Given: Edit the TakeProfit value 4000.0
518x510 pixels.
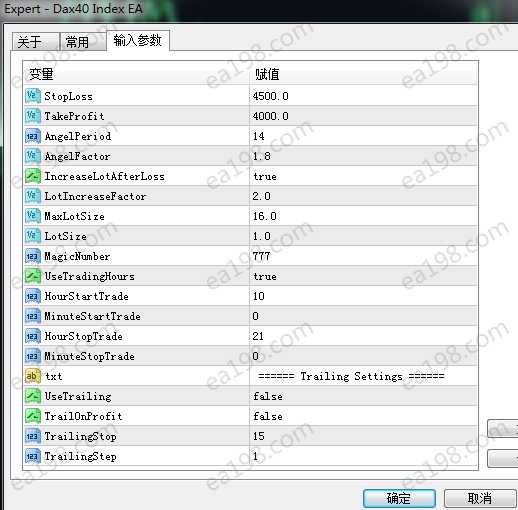Looking at the screenshot, I should [x=364, y=116].
